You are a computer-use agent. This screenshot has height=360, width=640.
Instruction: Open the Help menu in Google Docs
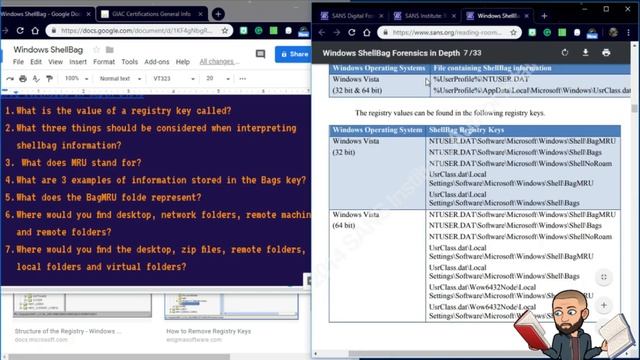(182, 62)
